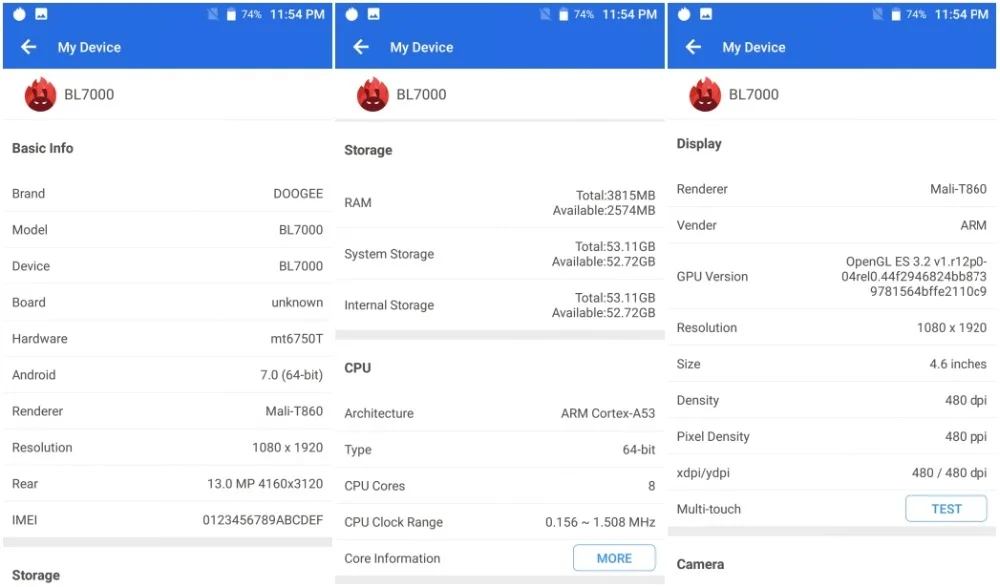Tap the battery icon in middle screen status bar
This screenshot has width=1000, height=587.
563,14
